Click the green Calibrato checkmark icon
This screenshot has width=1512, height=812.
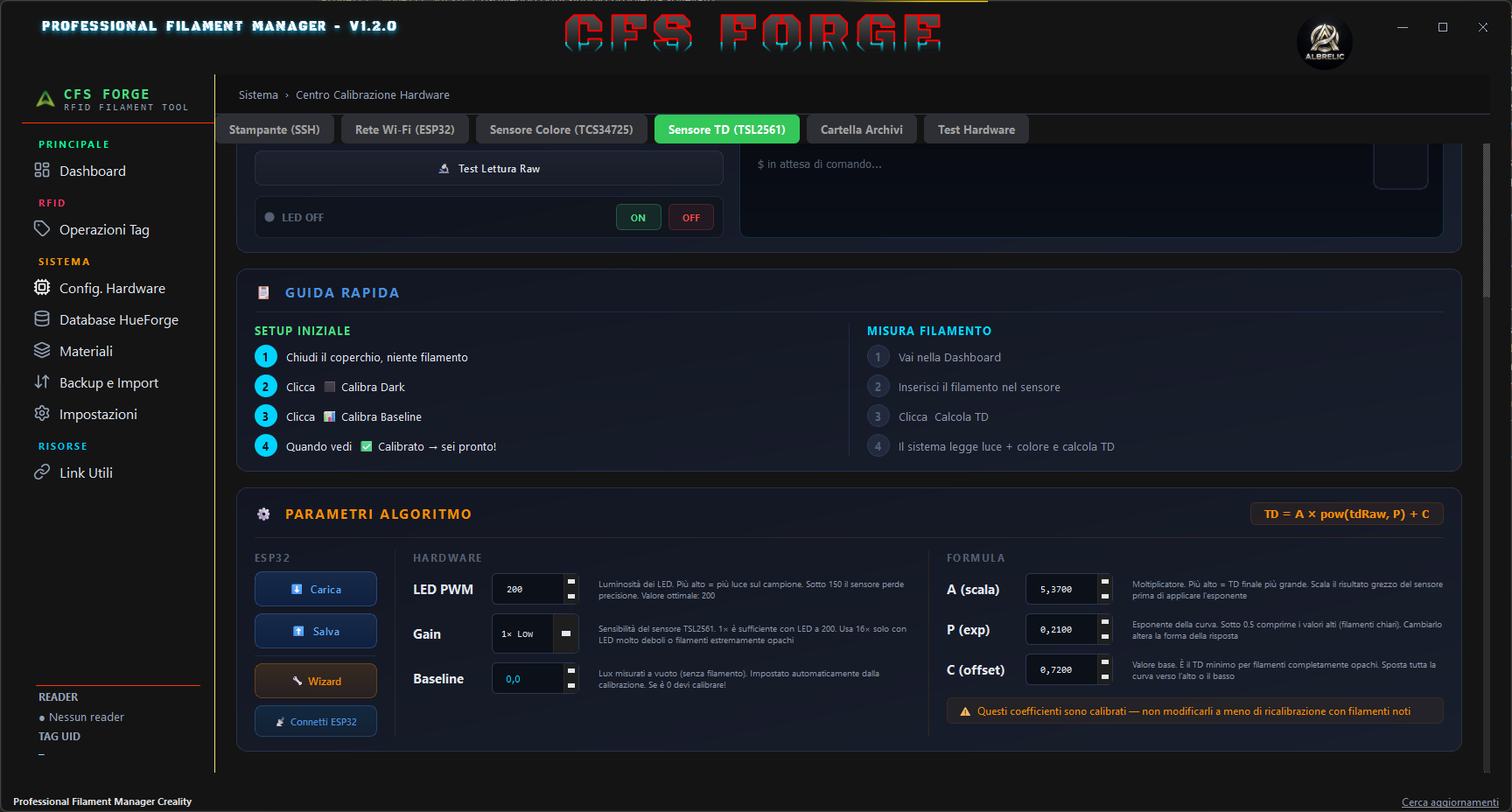(x=367, y=446)
